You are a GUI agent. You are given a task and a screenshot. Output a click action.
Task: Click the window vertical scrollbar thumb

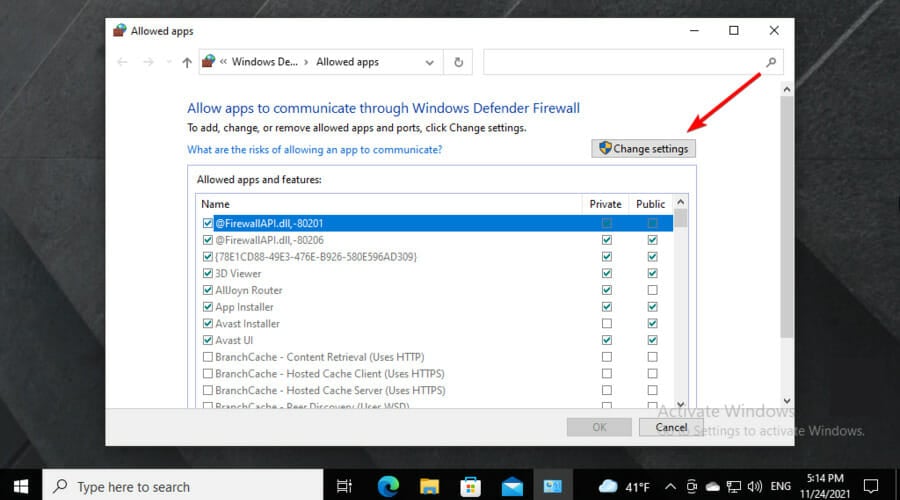787,217
